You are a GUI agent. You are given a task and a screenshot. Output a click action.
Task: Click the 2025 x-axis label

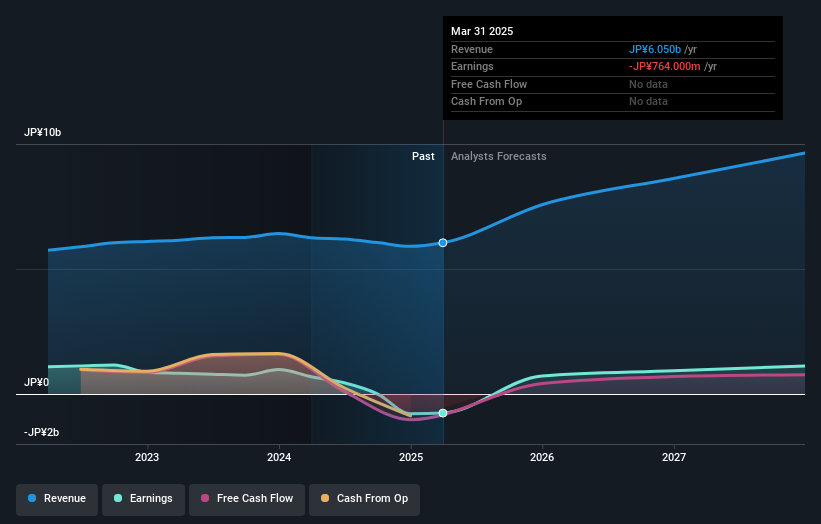[x=411, y=458]
